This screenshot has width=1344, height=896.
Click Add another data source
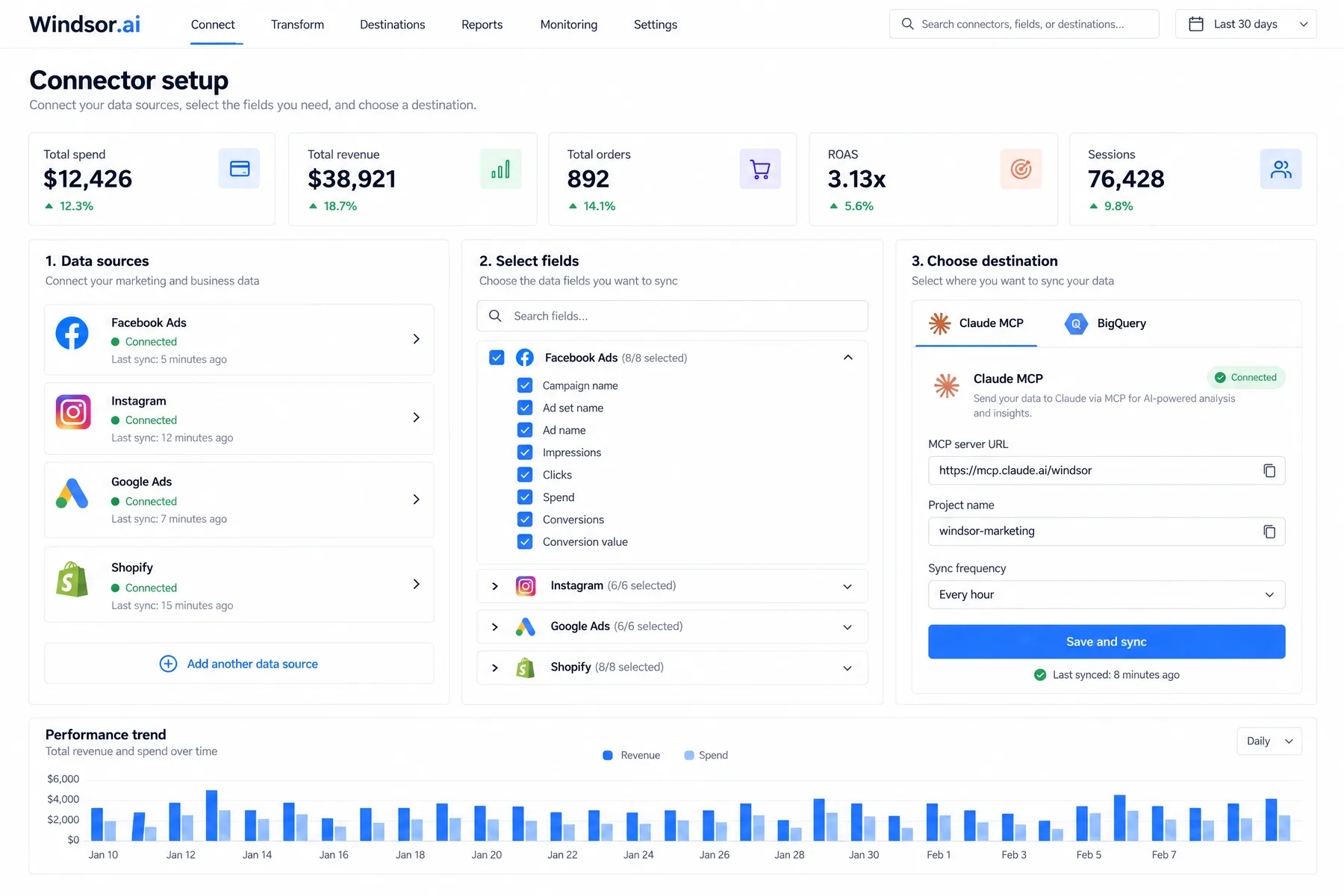point(239,664)
